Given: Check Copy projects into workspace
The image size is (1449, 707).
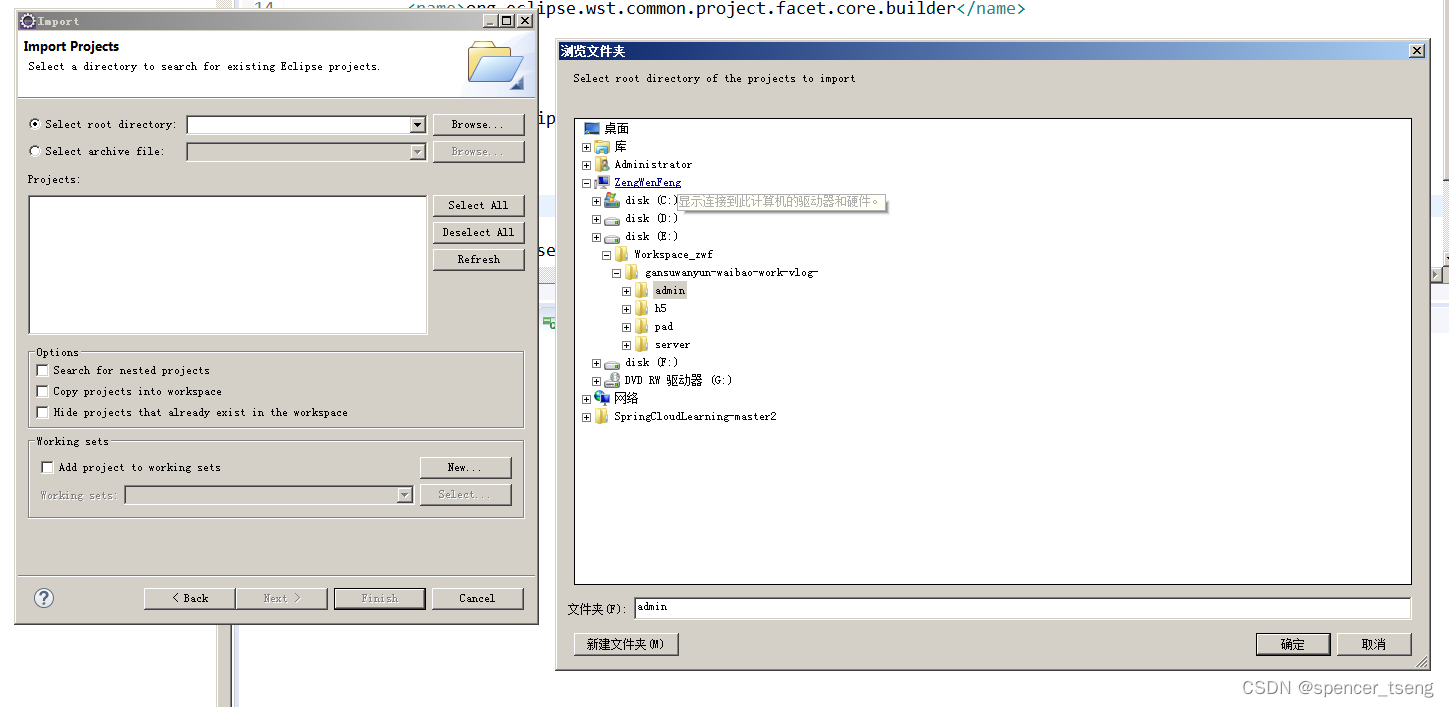Looking at the screenshot, I should 41,391.
